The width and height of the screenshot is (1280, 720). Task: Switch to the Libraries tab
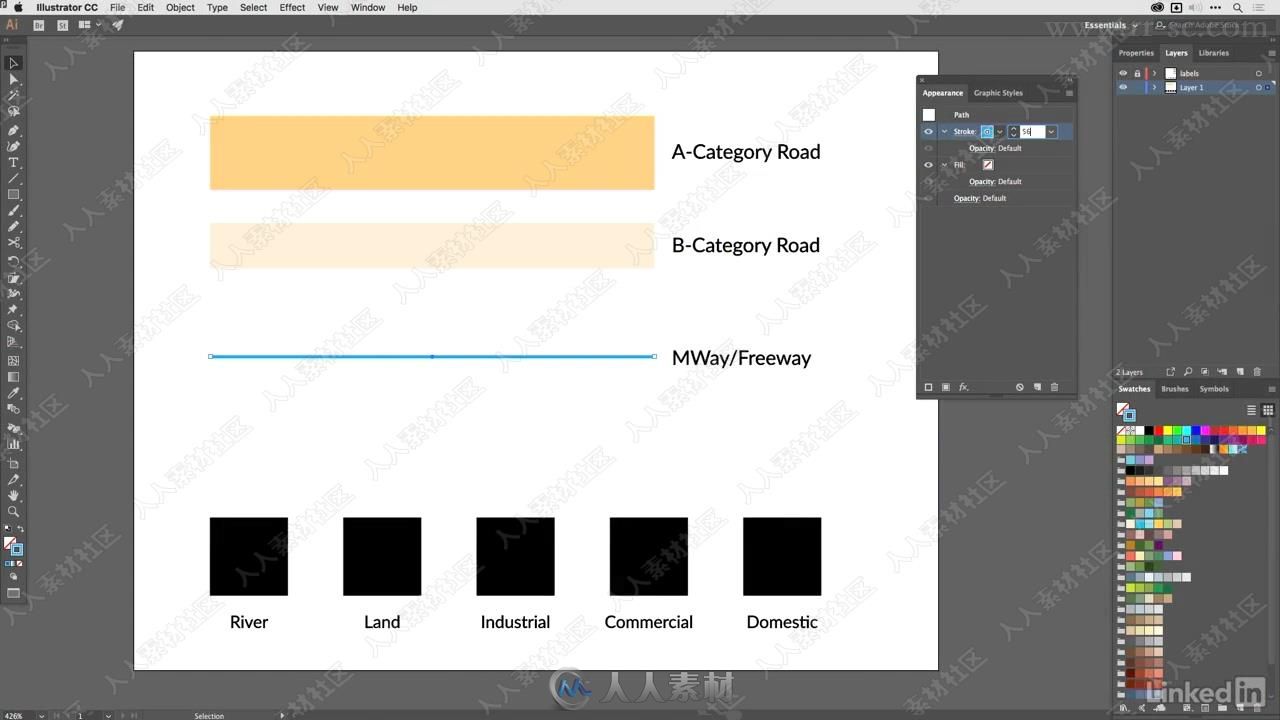tap(1214, 53)
